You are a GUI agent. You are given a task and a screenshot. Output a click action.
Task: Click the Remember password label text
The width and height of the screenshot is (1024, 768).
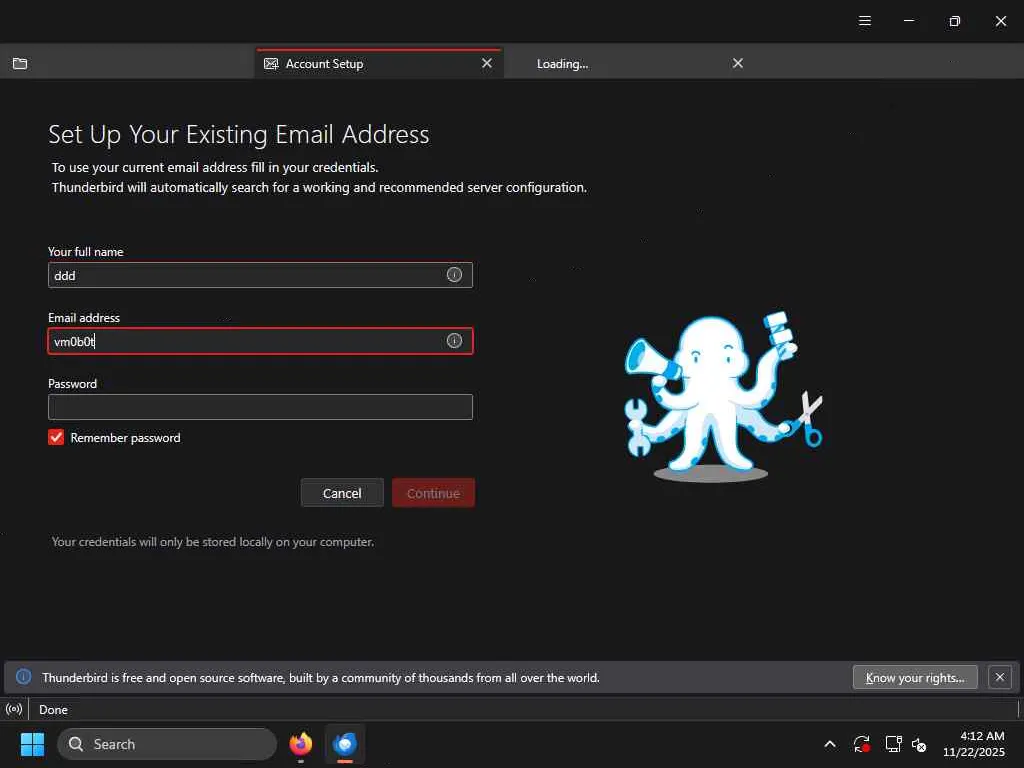coord(125,438)
